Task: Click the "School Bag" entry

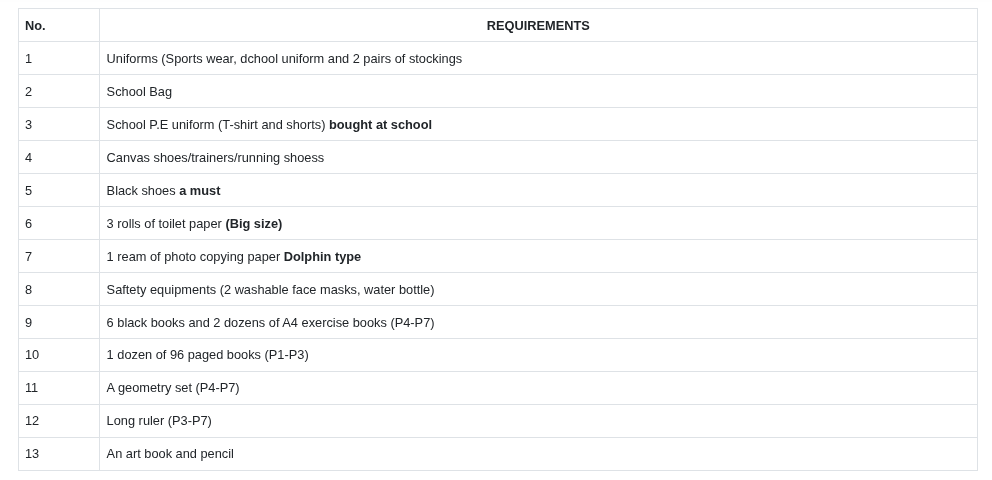Action: point(139,92)
